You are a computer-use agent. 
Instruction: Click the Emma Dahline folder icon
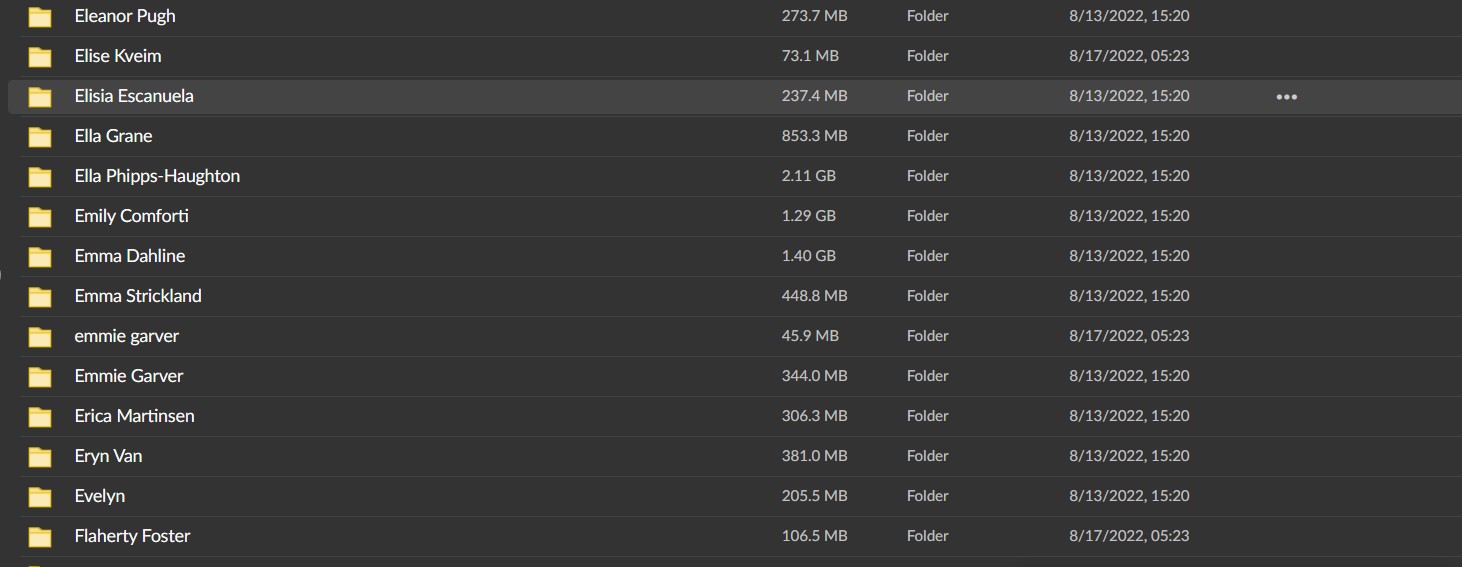[x=40, y=257]
